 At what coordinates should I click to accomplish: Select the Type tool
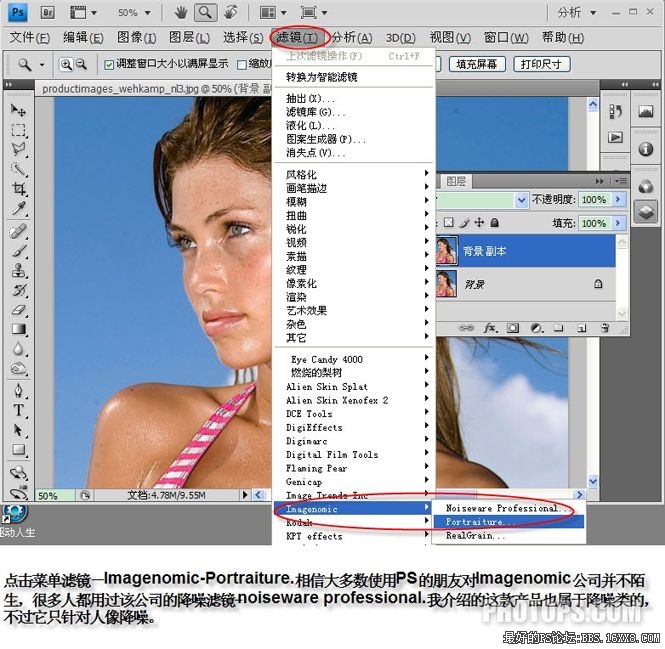click(x=18, y=410)
